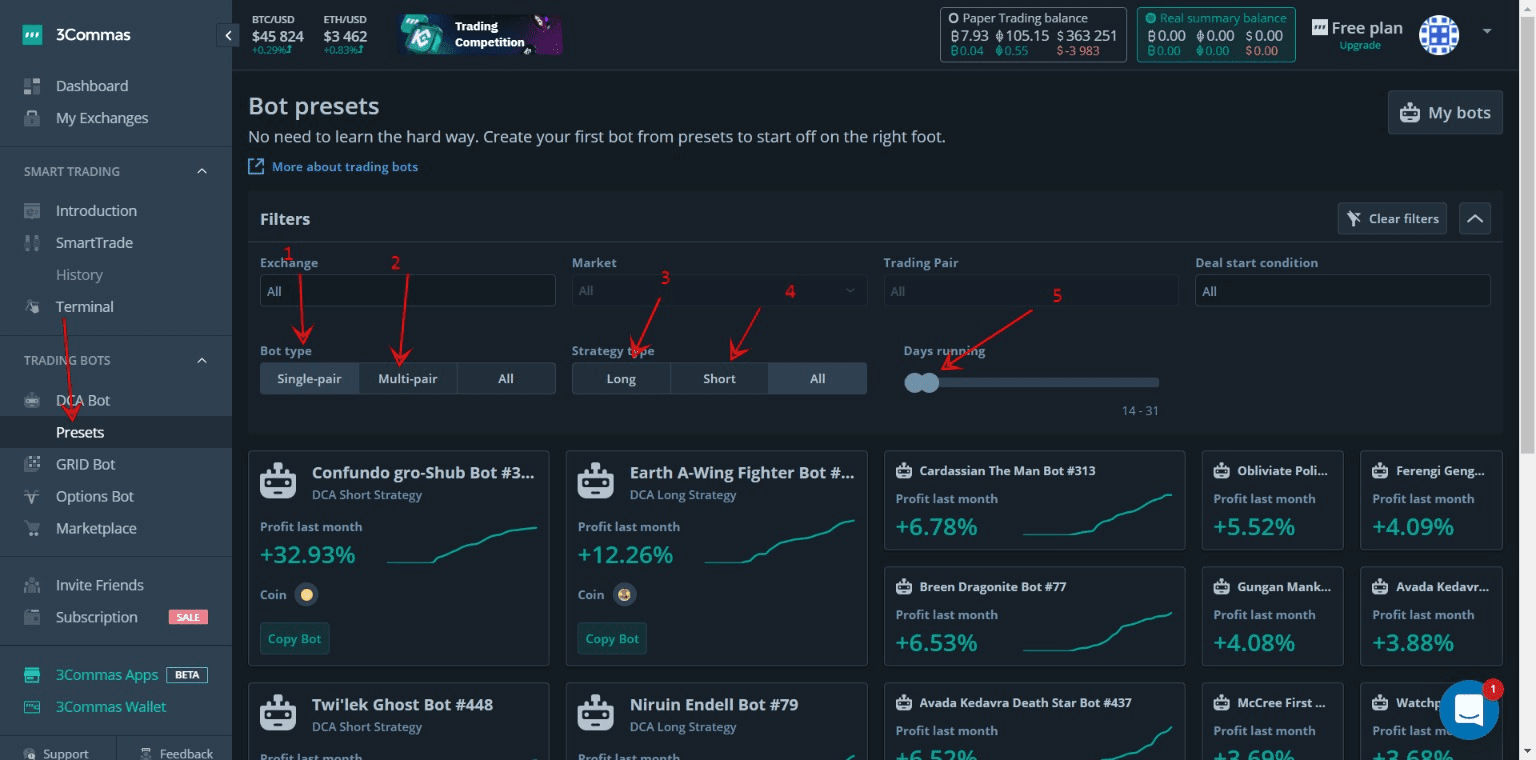Collapse the Filters panel chevron
1536x760 pixels.
coord(1474,218)
